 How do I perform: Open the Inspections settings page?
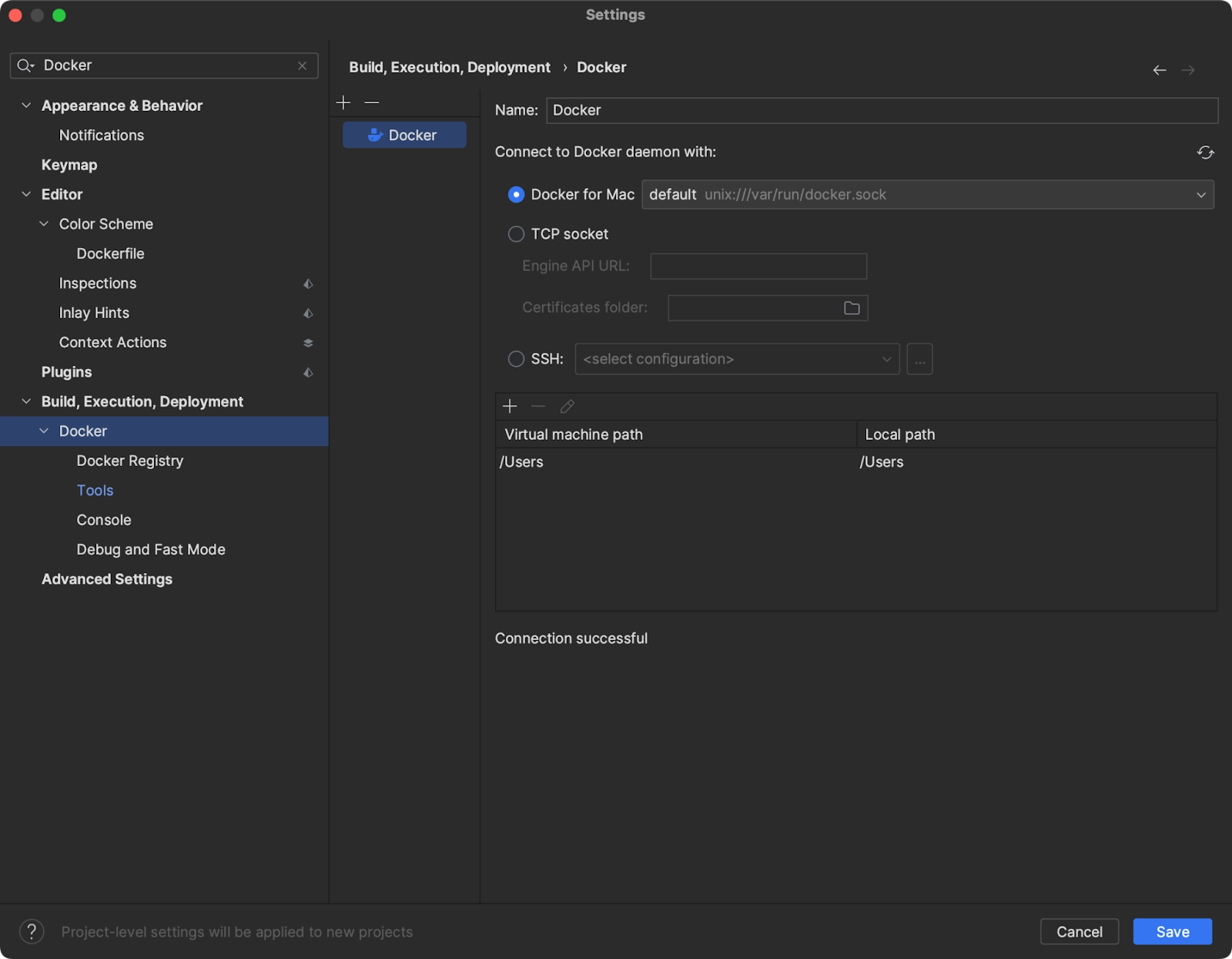98,283
